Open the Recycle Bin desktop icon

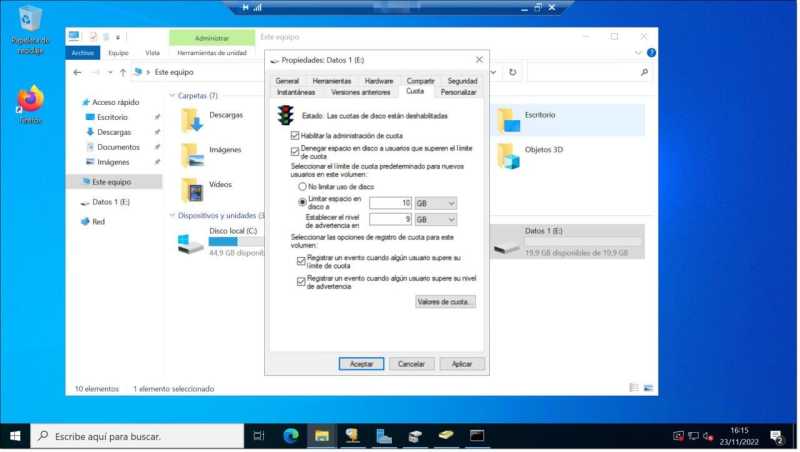point(29,29)
